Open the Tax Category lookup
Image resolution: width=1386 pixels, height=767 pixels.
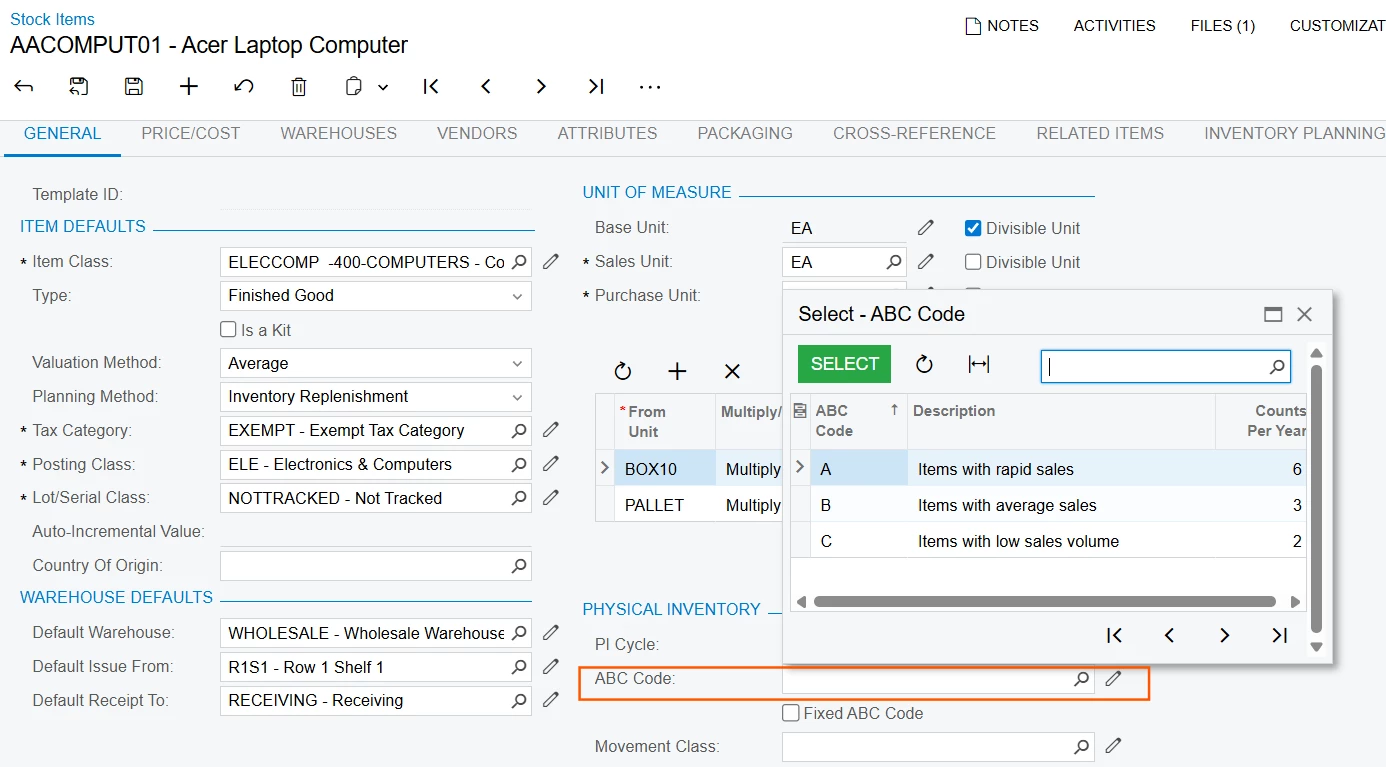(x=519, y=431)
